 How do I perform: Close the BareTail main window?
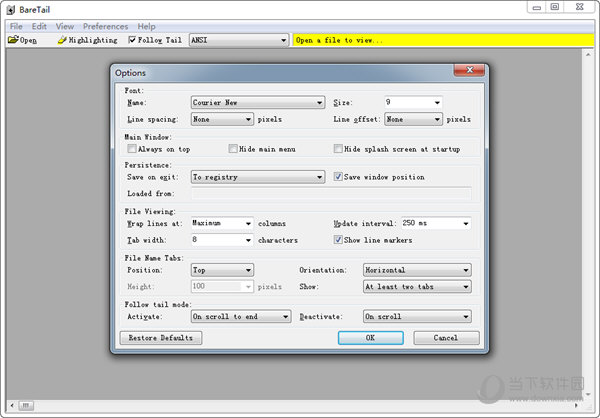click(x=579, y=7)
